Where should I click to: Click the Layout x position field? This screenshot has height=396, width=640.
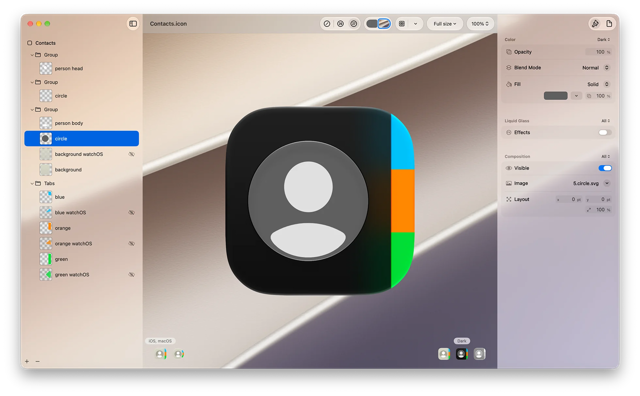(569, 199)
